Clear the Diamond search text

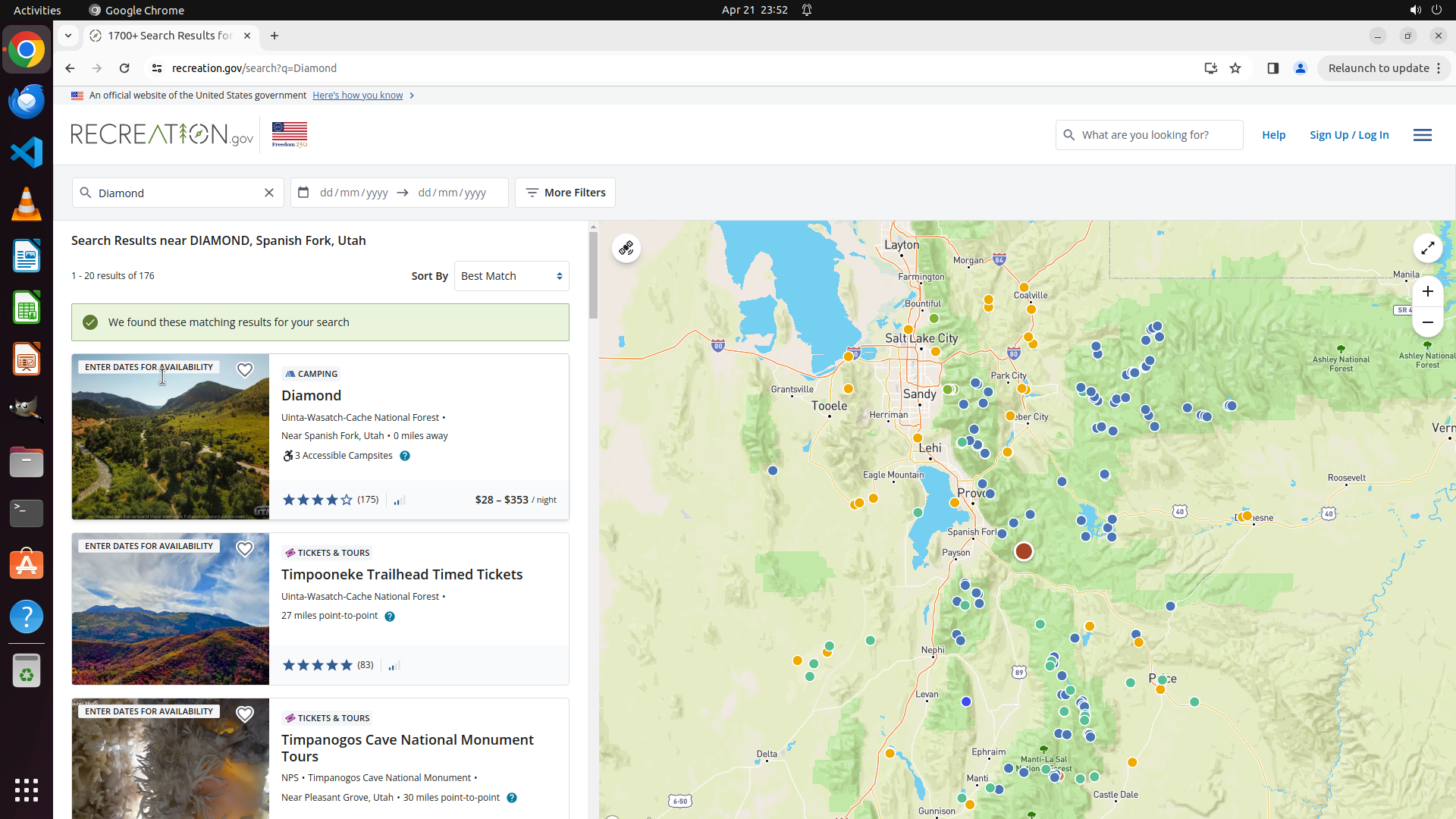point(268,193)
